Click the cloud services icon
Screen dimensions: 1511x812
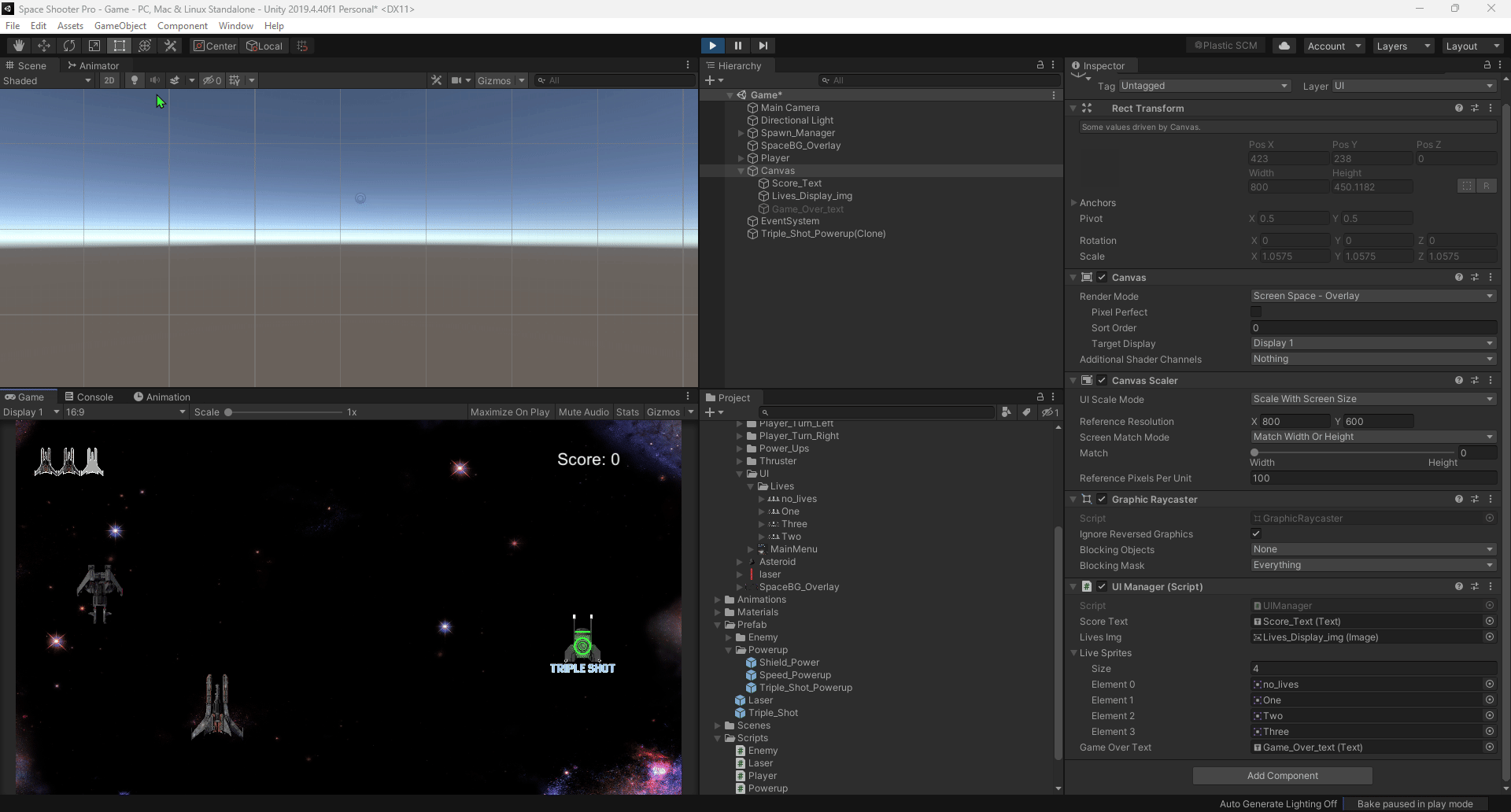(x=1284, y=45)
